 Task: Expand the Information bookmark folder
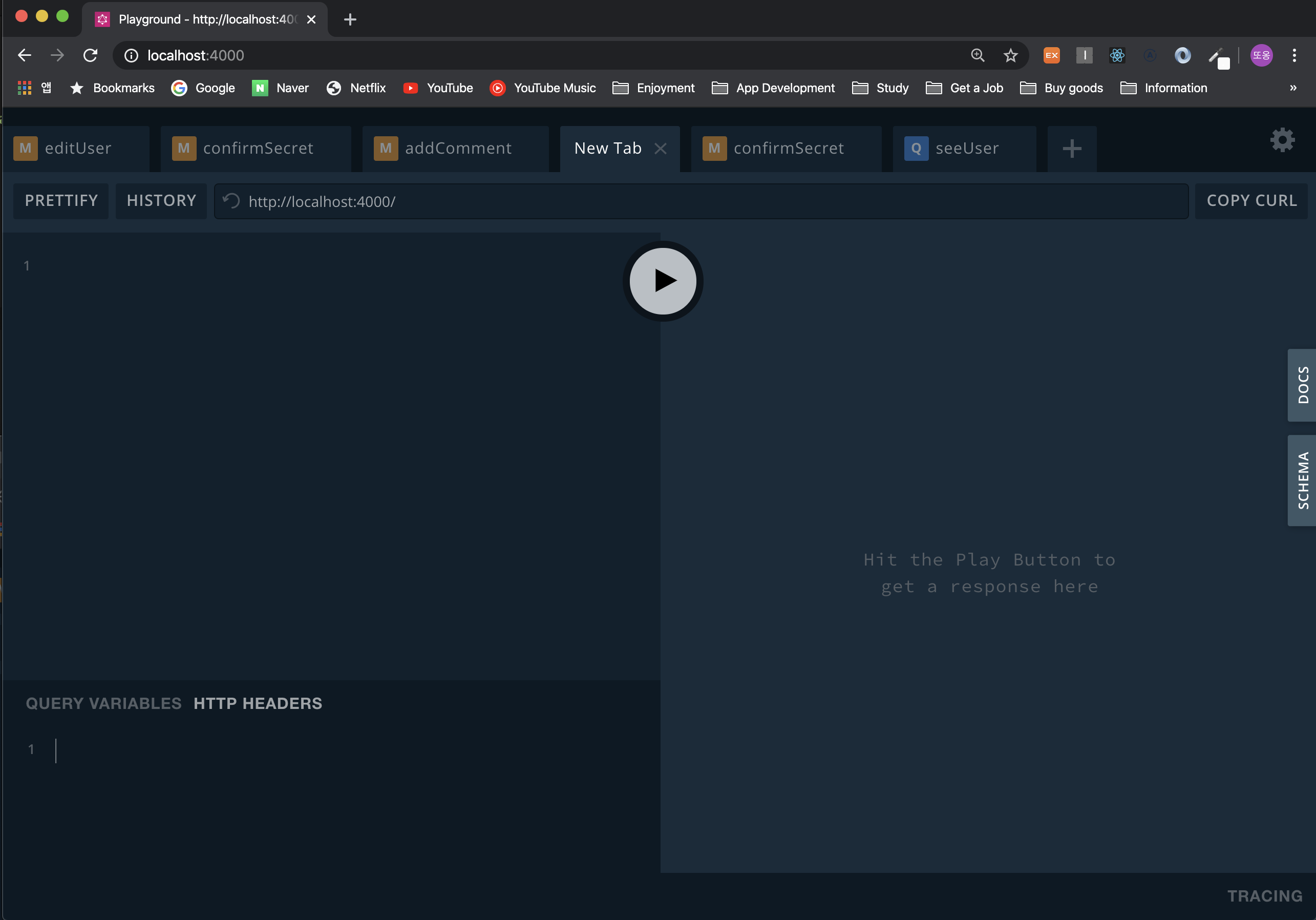(1163, 88)
